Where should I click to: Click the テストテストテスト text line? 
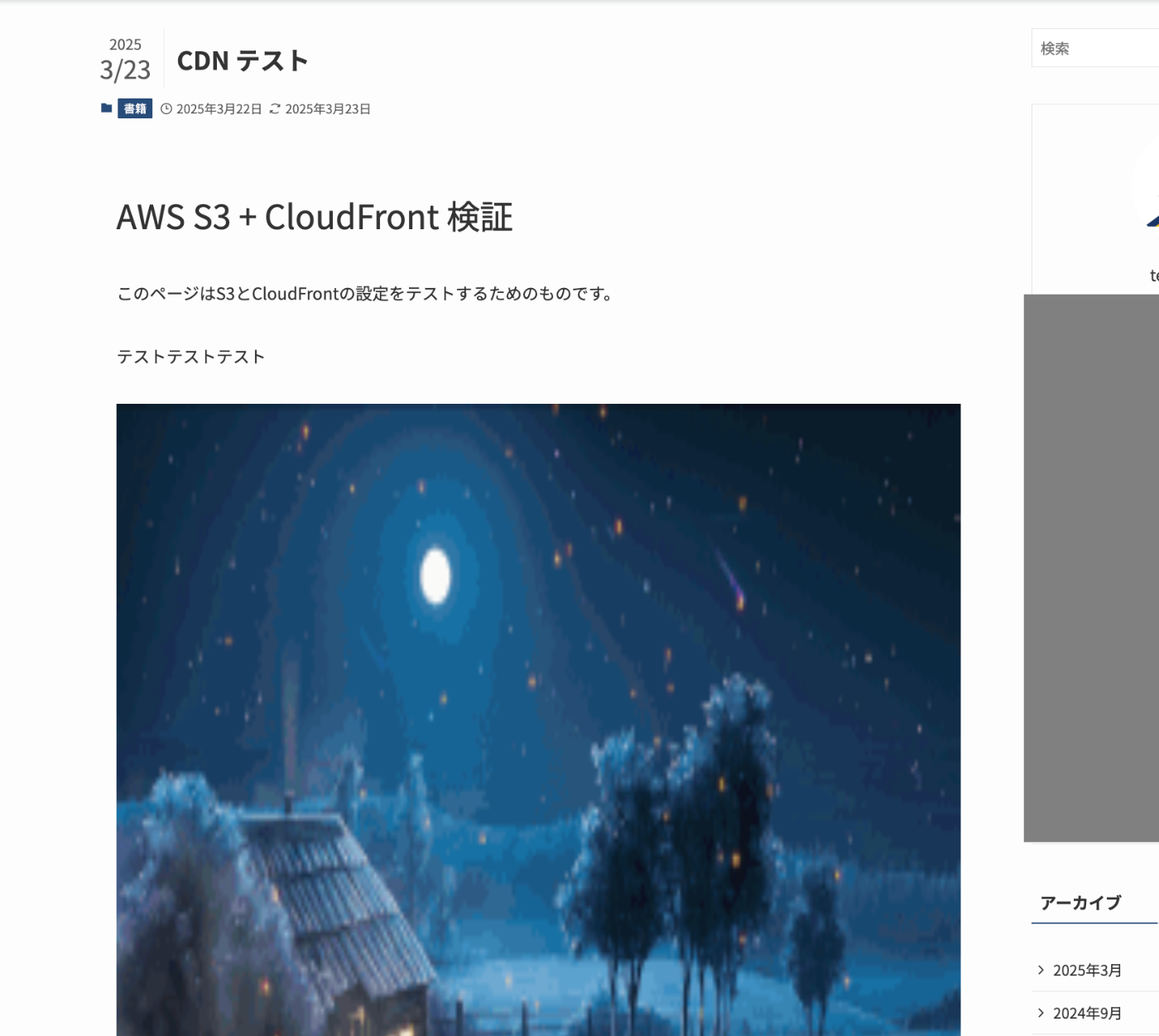[x=191, y=357]
